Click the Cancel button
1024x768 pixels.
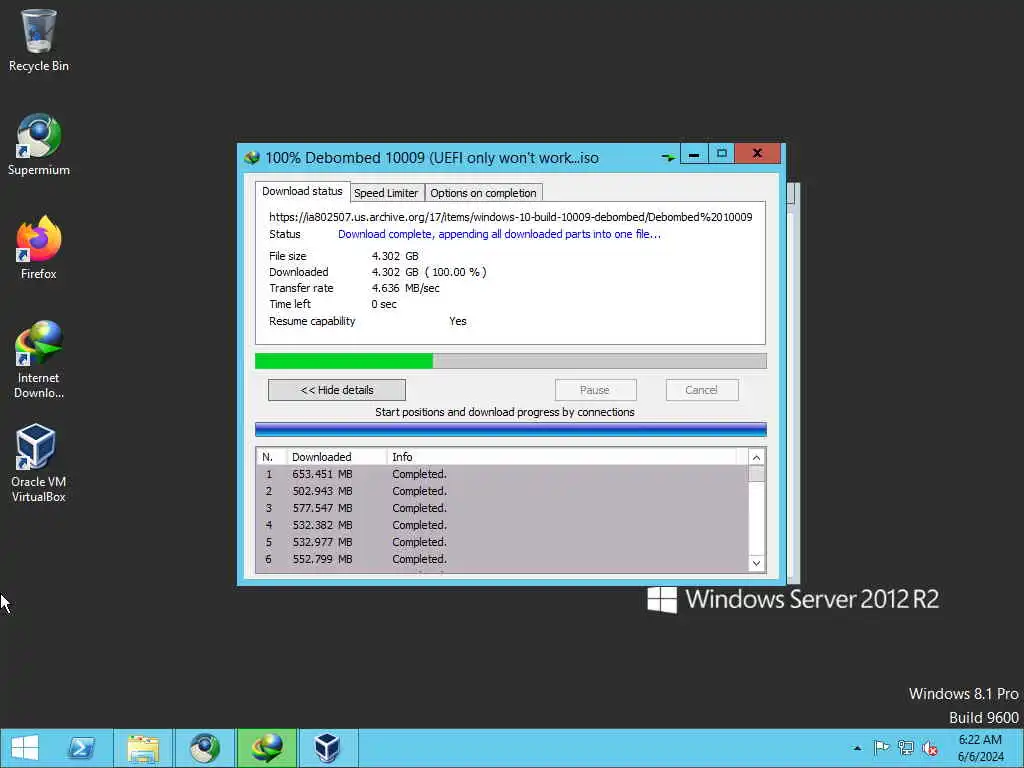pos(702,390)
